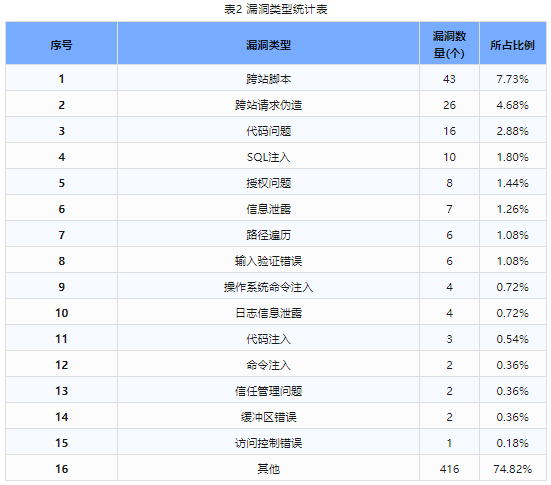Select the 信息泄露 cell in row 6
Image resolution: width=551 pixels, height=485 pixels.
tap(268, 209)
